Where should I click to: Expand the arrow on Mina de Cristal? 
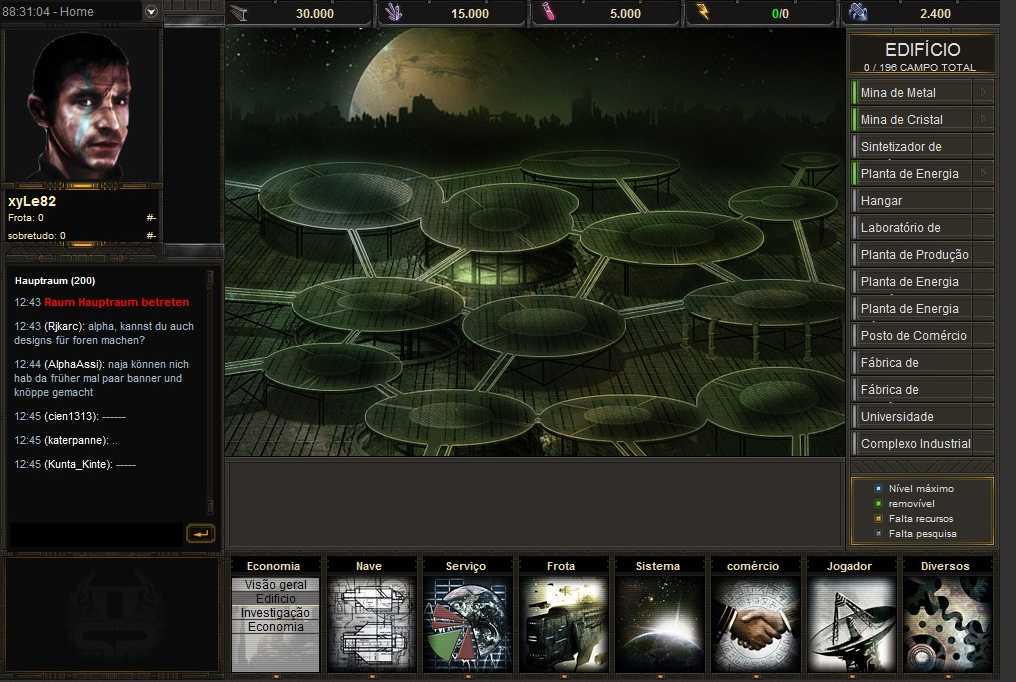tap(984, 119)
